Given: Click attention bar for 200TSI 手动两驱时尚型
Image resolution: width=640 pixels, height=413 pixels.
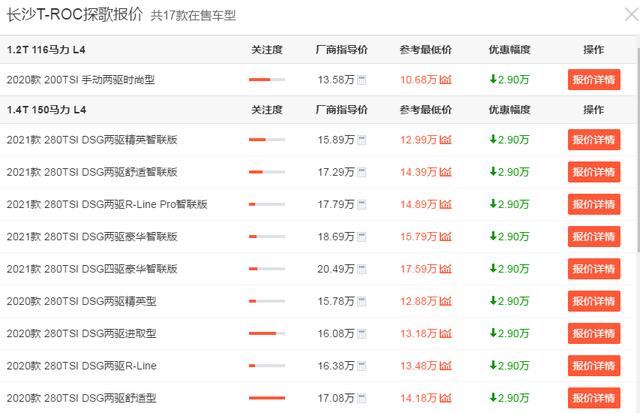Looking at the screenshot, I should pyautogui.click(x=267, y=80).
